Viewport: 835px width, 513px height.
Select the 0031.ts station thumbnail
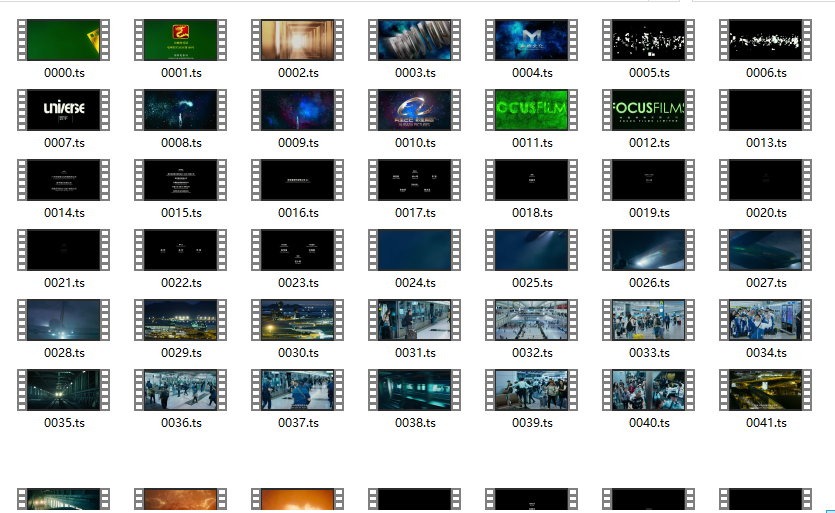tap(414, 320)
